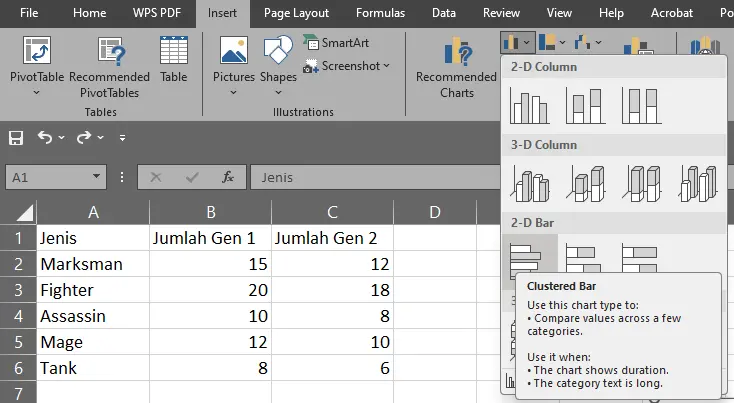Image resolution: width=734 pixels, height=403 pixels.
Task: Click the cell containing Marksman
Action: pyautogui.click(x=93, y=264)
